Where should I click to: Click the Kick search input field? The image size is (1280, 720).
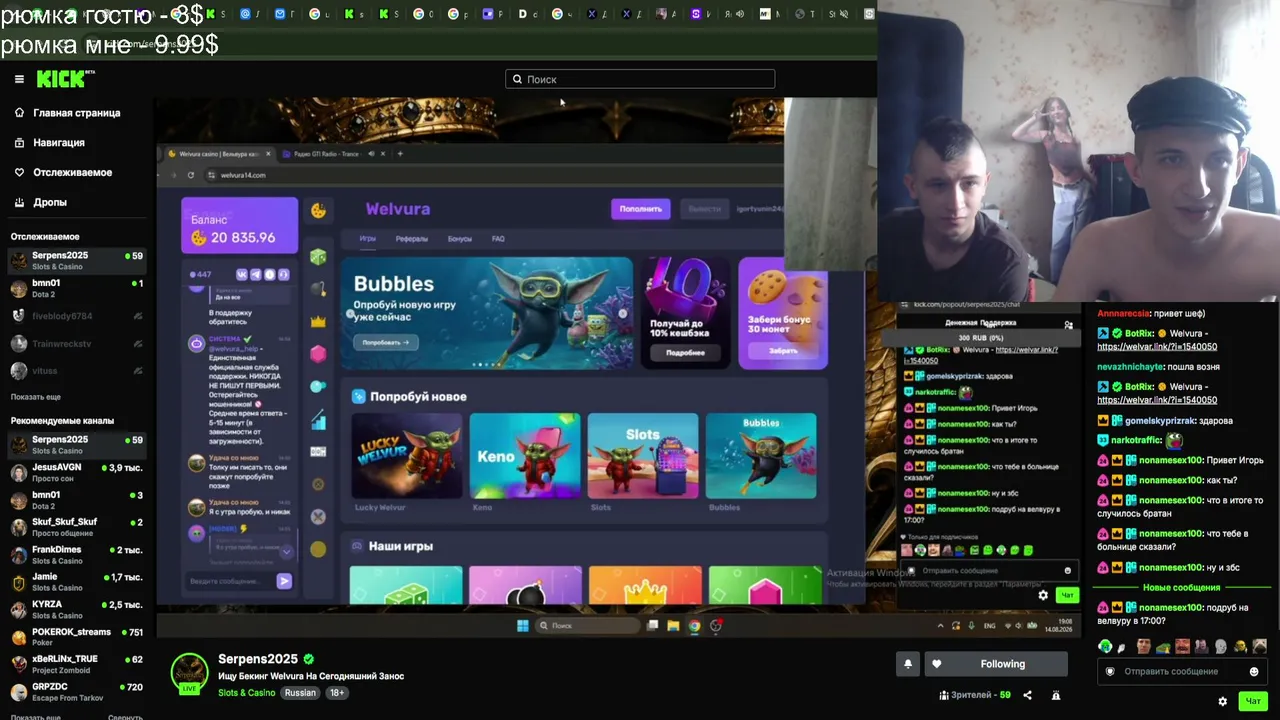point(640,79)
